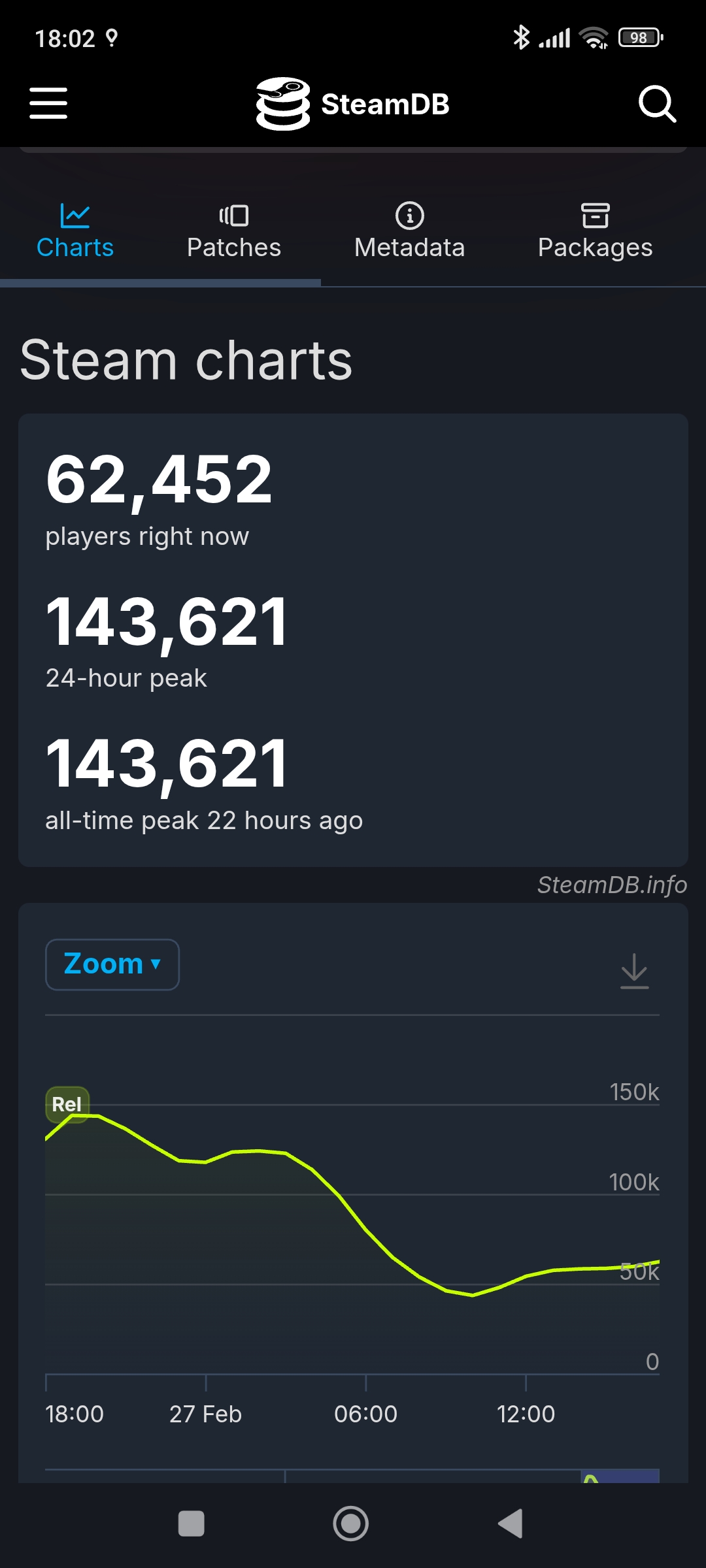Image resolution: width=706 pixels, height=1568 pixels.
Task: Open recent apps with square button
Action: [192, 1524]
